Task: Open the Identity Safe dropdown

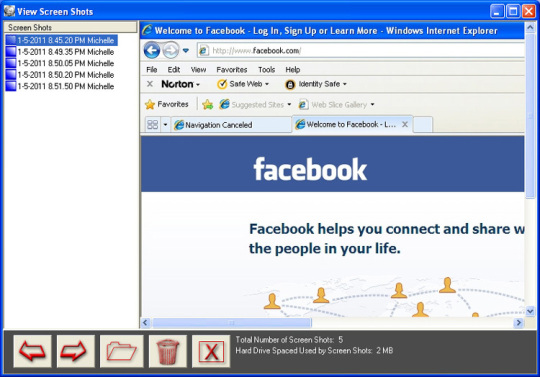Action: (316, 84)
